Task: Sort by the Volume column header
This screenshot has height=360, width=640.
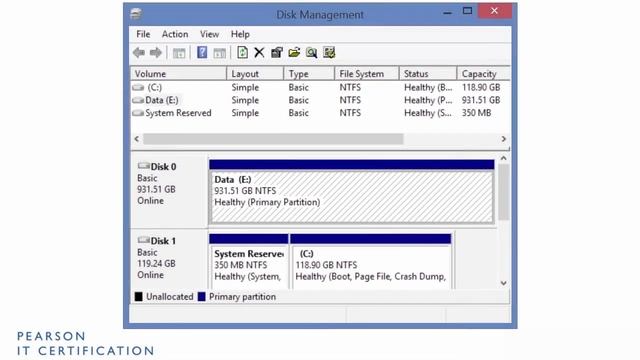Action: coord(178,74)
